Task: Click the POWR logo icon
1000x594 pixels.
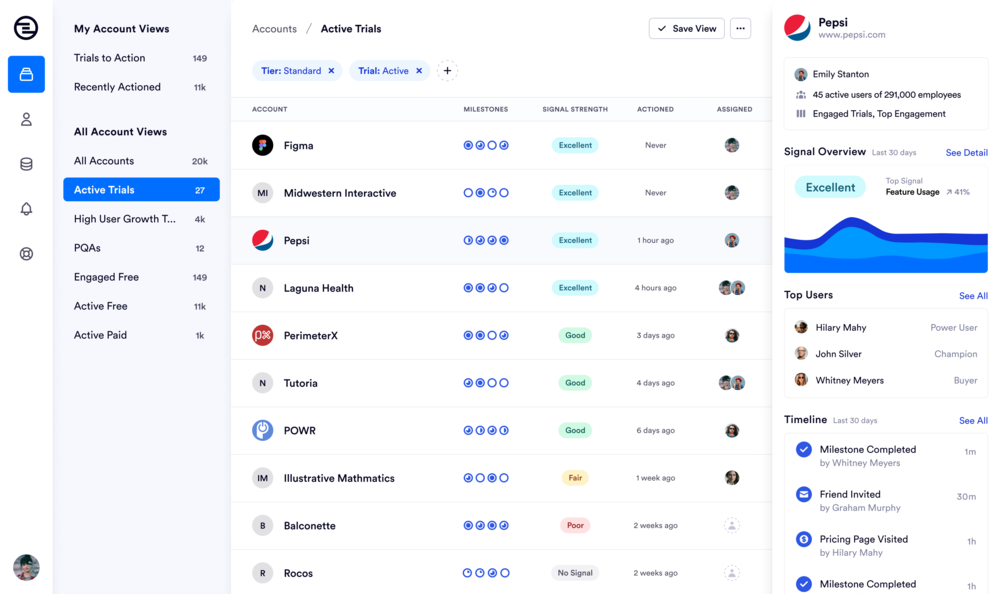Action: [263, 431]
